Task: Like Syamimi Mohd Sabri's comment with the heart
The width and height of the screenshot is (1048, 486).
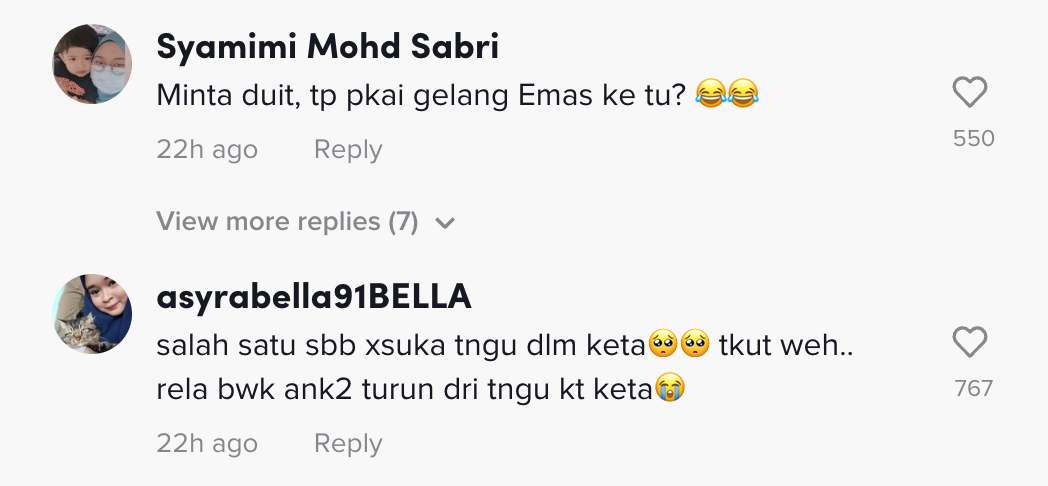Action: (x=969, y=94)
